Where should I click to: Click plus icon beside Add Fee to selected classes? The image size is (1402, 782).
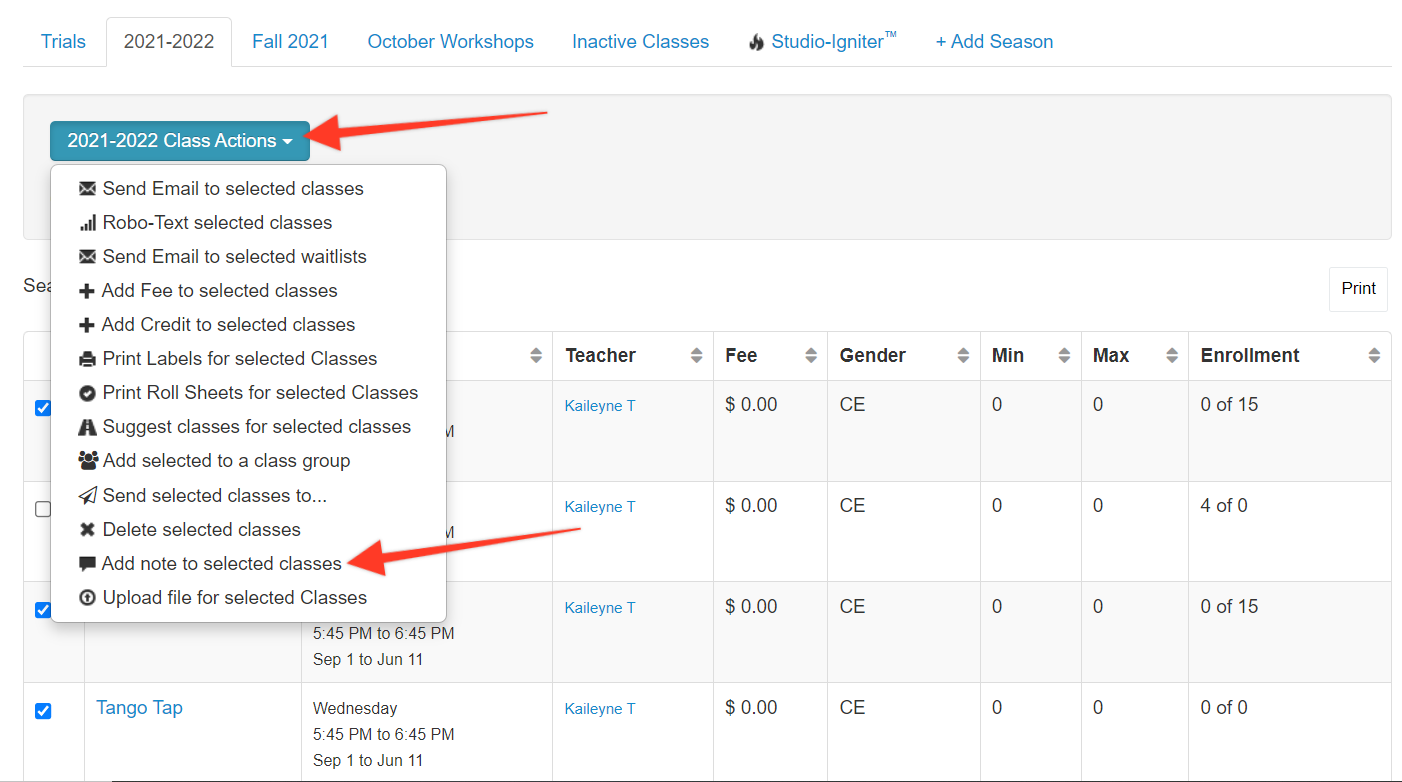[x=86, y=291]
